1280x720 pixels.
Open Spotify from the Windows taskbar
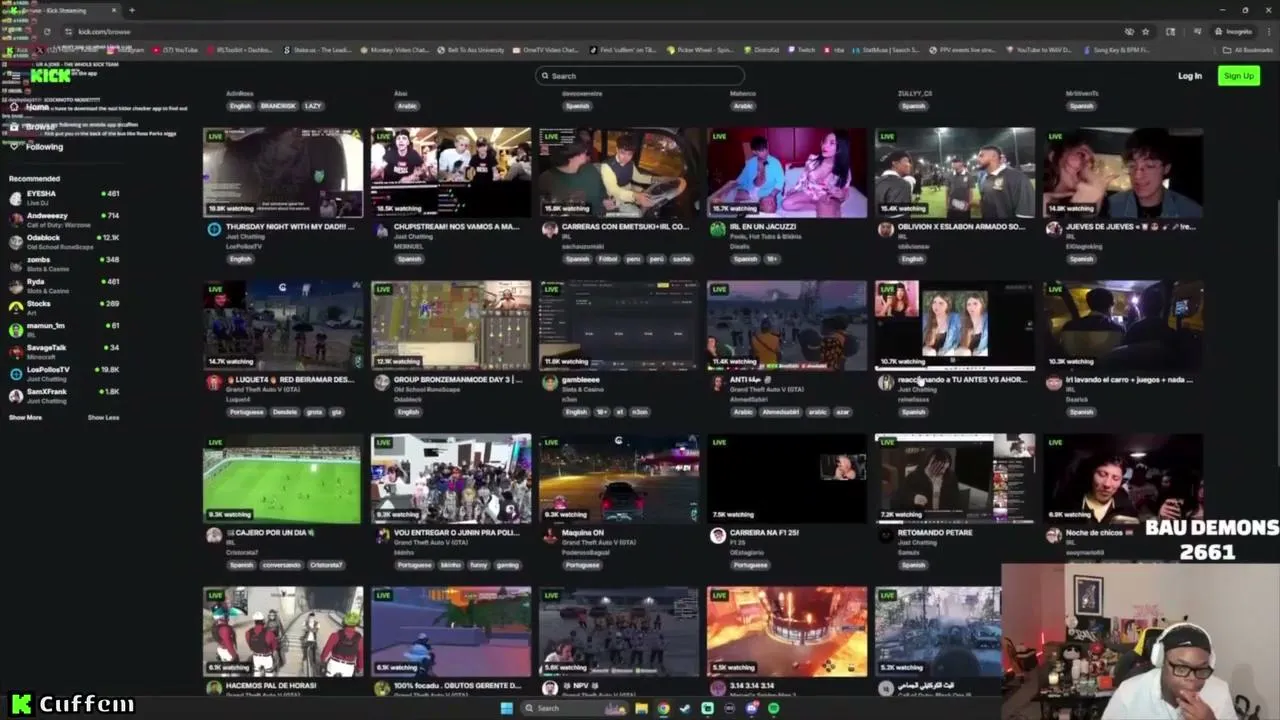coord(774,708)
